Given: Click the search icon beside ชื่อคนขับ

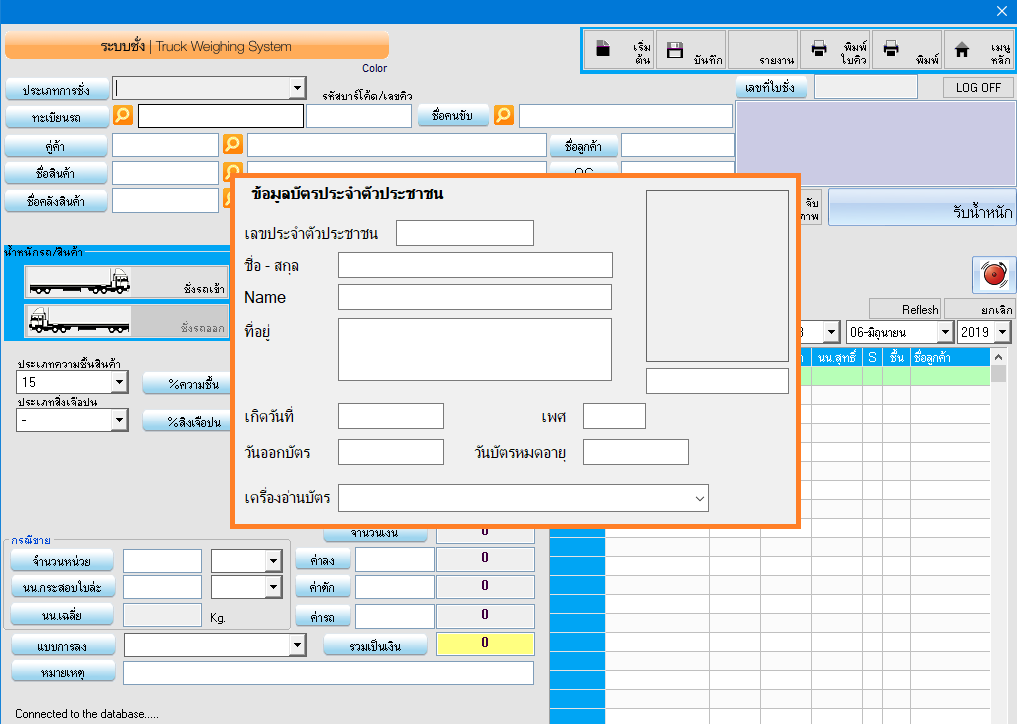Looking at the screenshot, I should [x=504, y=116].
